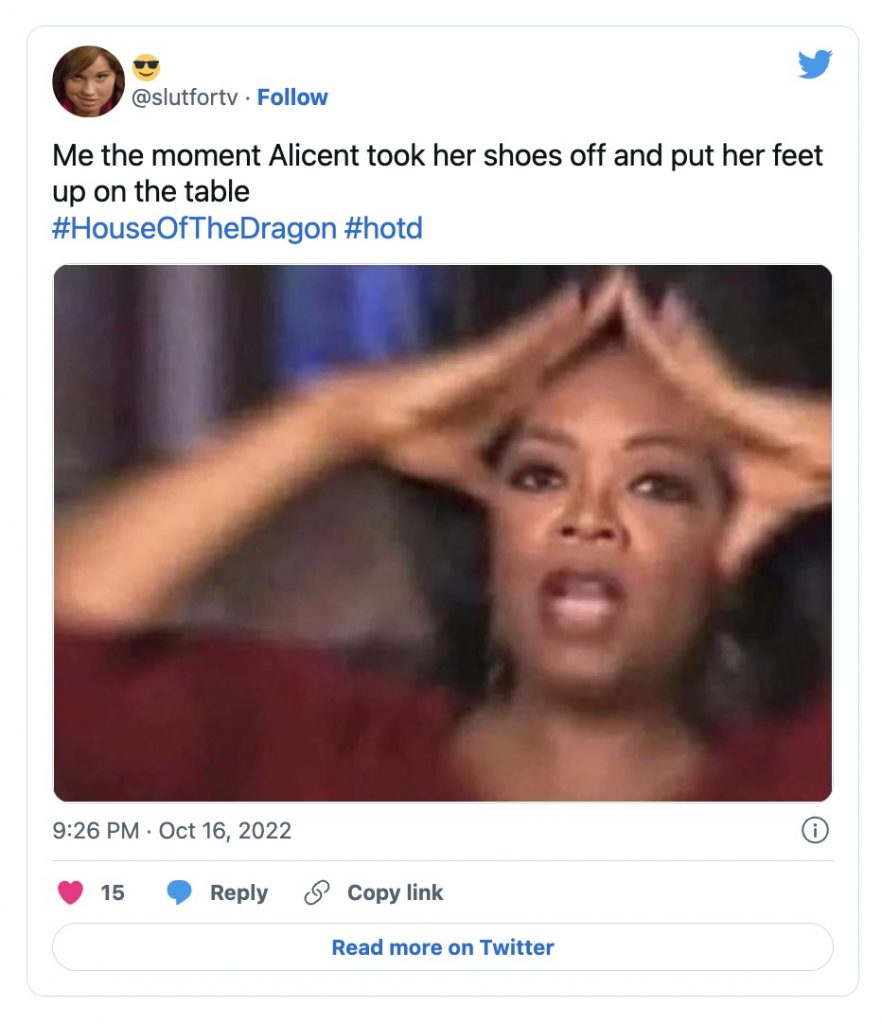882x1024 pixels.
Task: Open the #HouseOfTheDragon hashtag
Action: (x=195, y=229)
